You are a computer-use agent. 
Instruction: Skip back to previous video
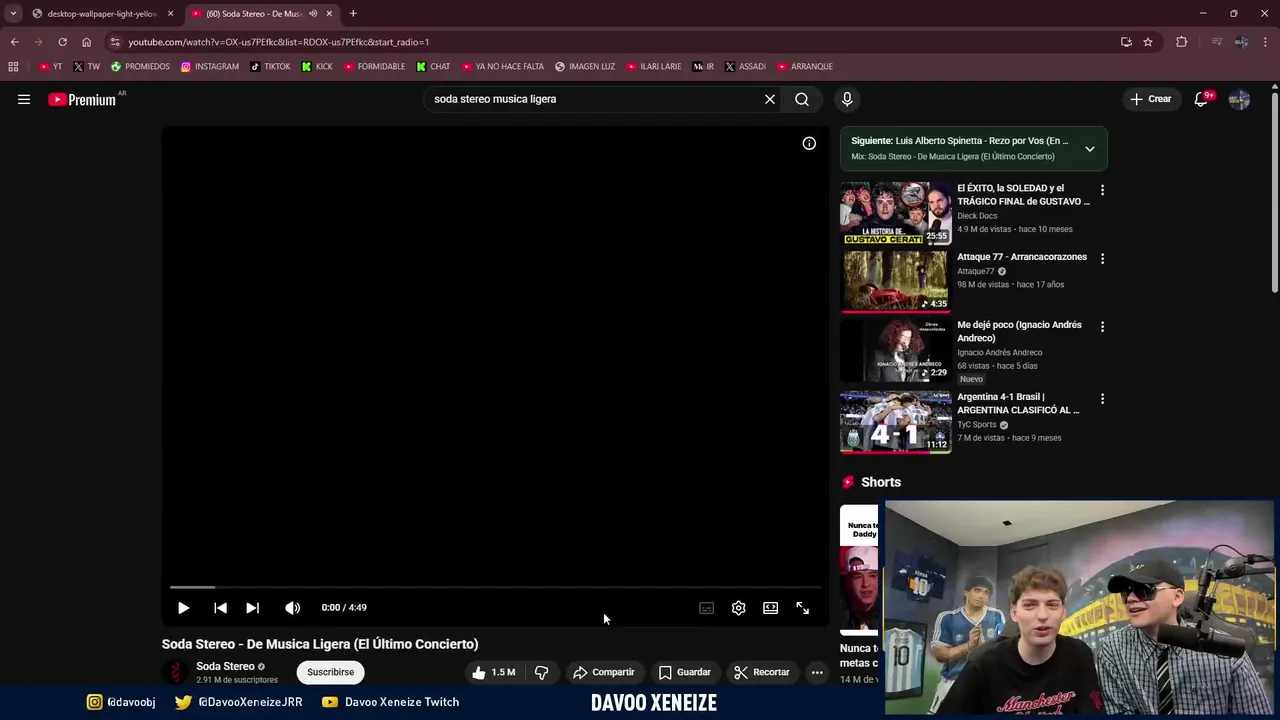click(x=220, y=607)
